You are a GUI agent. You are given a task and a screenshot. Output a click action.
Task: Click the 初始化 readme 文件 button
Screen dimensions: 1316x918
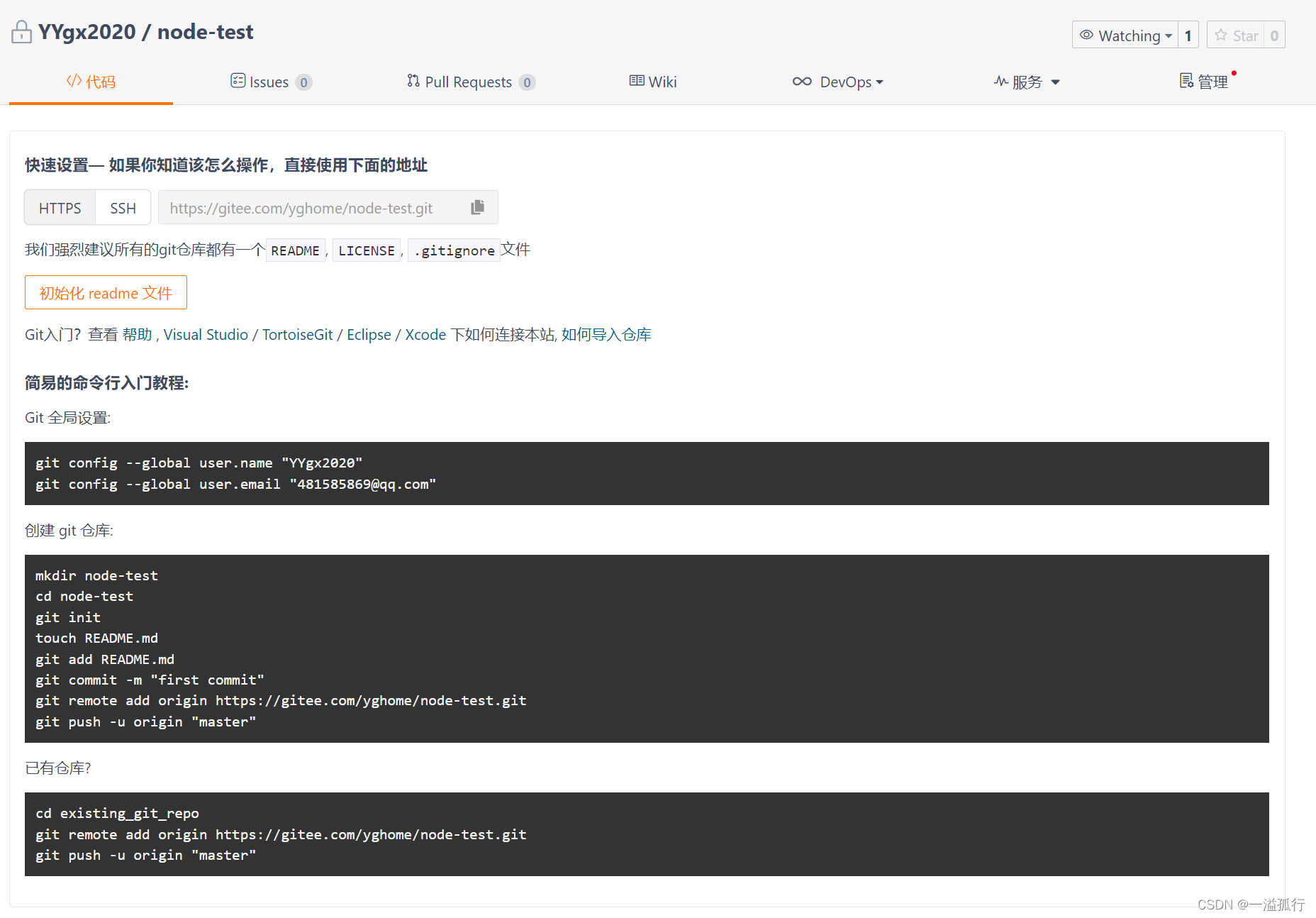(106, 292)
